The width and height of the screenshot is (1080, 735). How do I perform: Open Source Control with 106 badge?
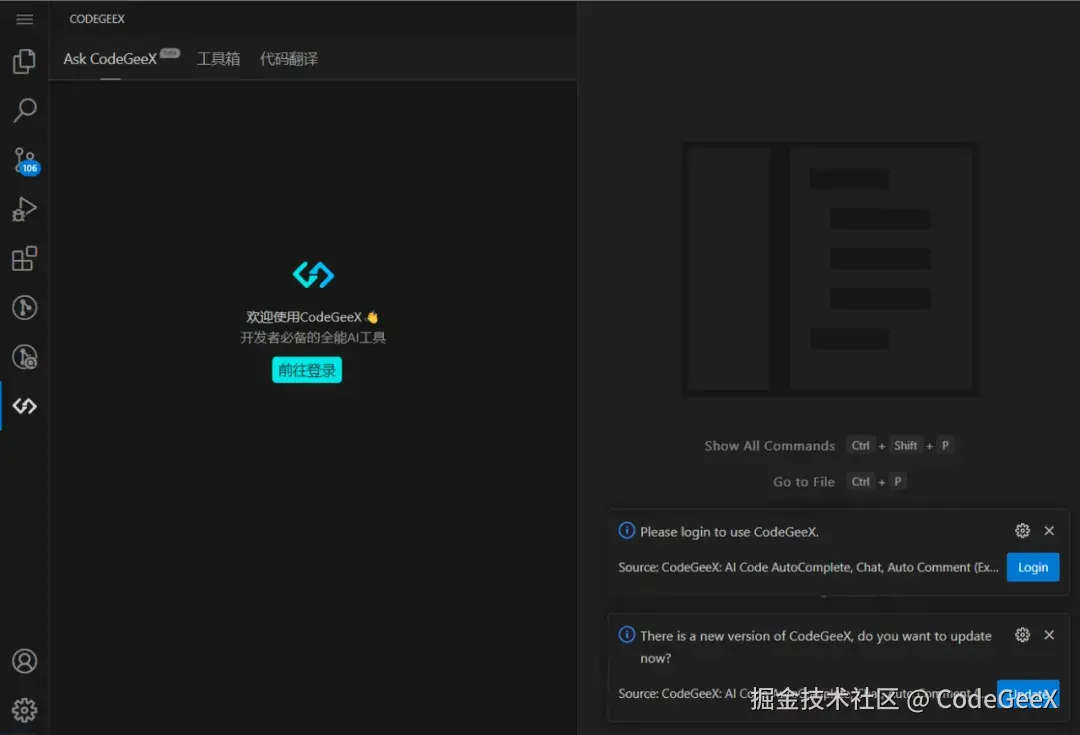(x=25, y=161)
